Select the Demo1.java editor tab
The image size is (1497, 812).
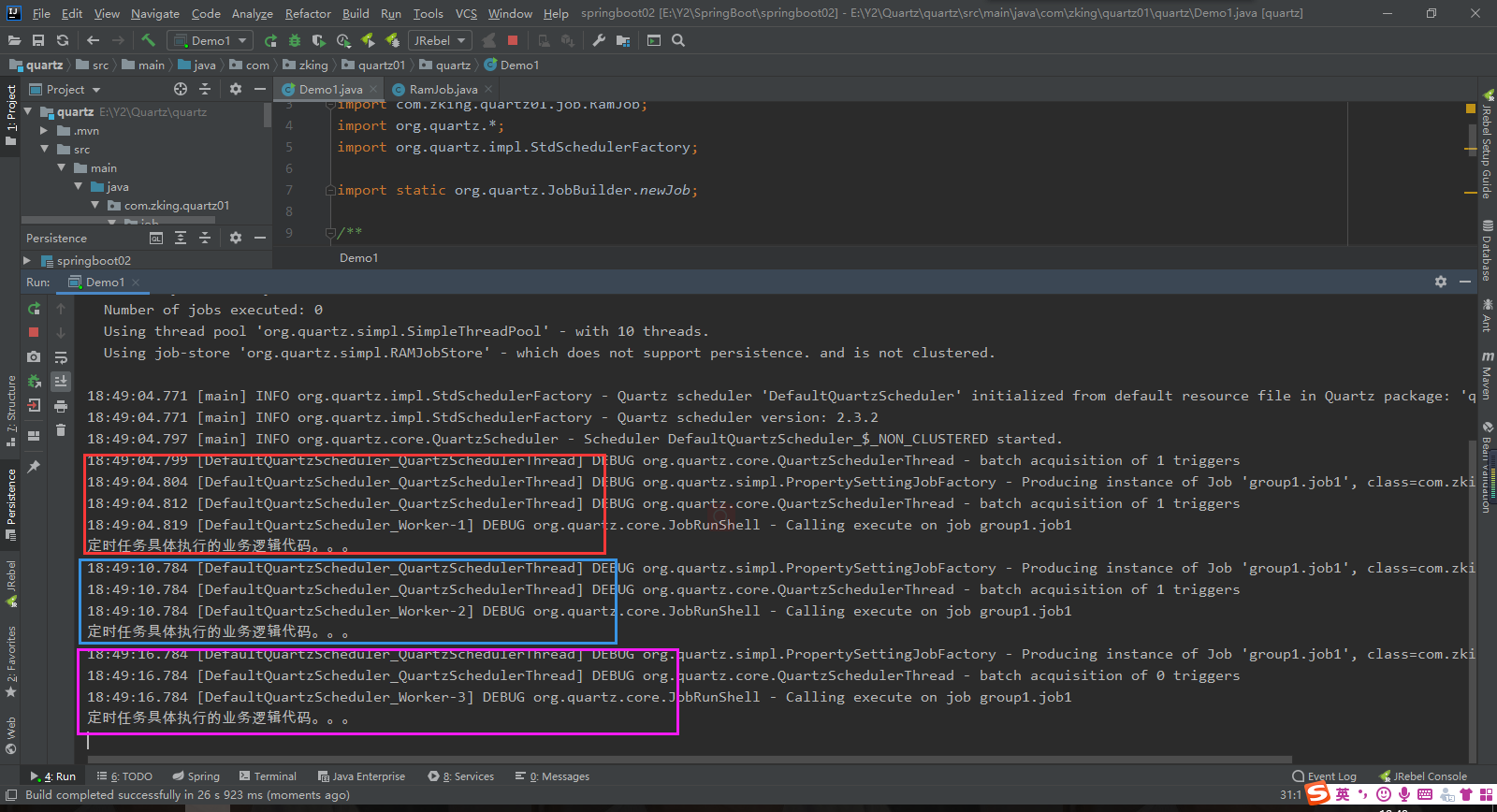click(x=330, y=89)
